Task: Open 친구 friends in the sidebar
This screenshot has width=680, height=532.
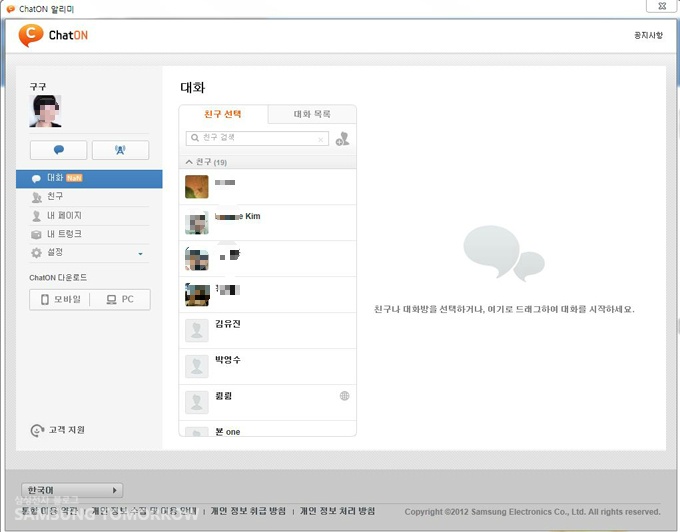Action: pos(89,197)
